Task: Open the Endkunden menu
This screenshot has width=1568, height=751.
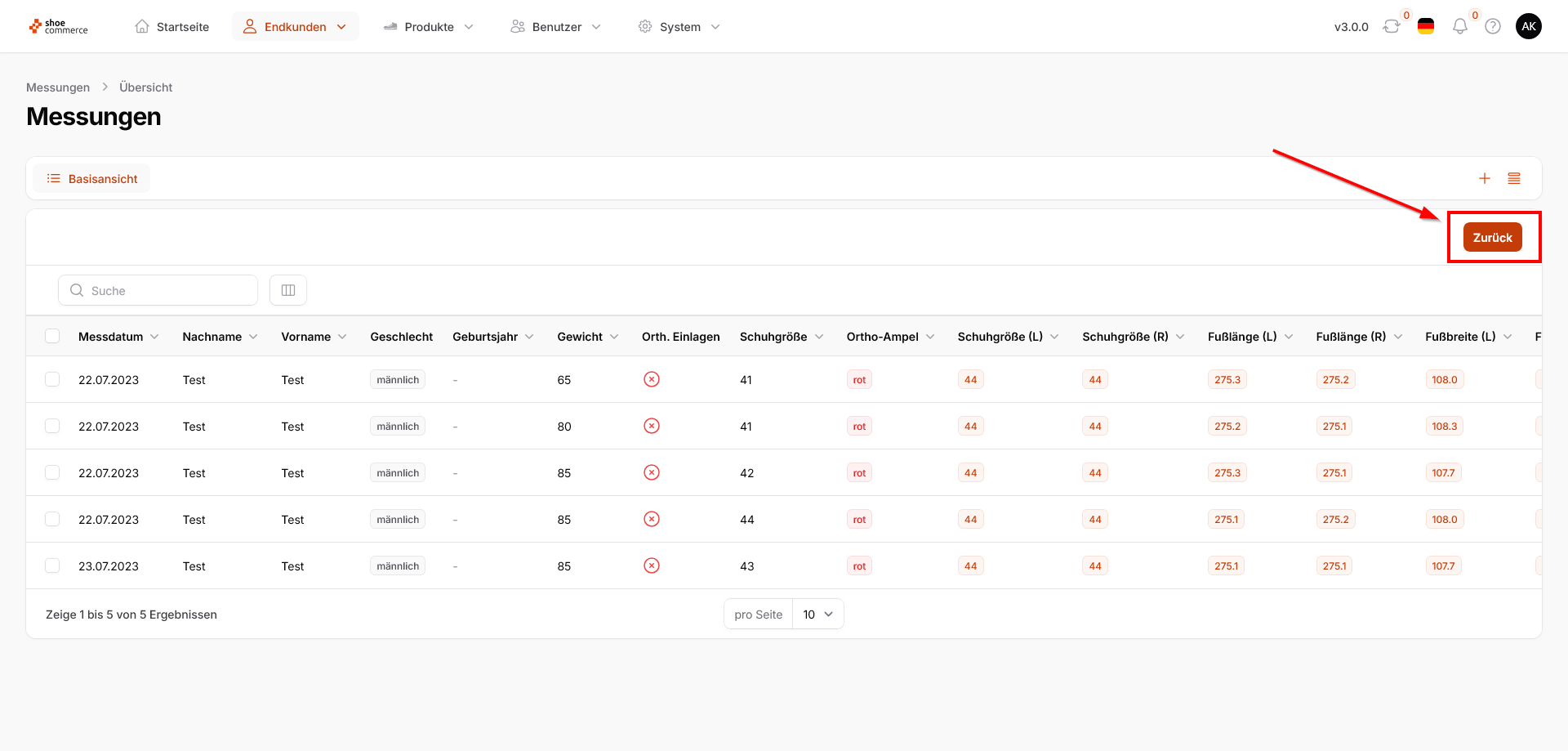Action: [295, 27]
